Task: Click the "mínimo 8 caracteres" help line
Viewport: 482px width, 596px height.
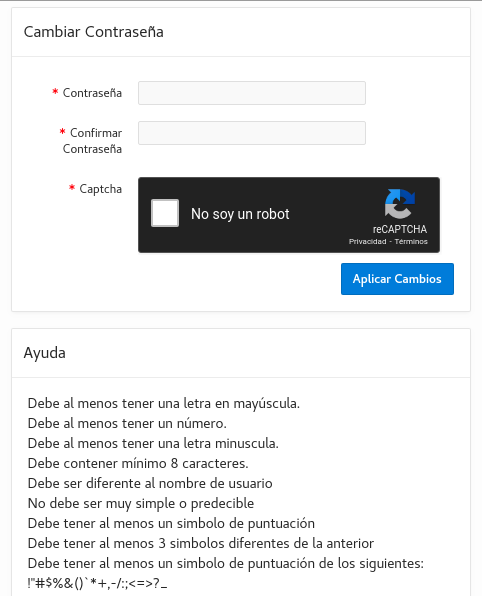Action: click(x=138, y=464)
